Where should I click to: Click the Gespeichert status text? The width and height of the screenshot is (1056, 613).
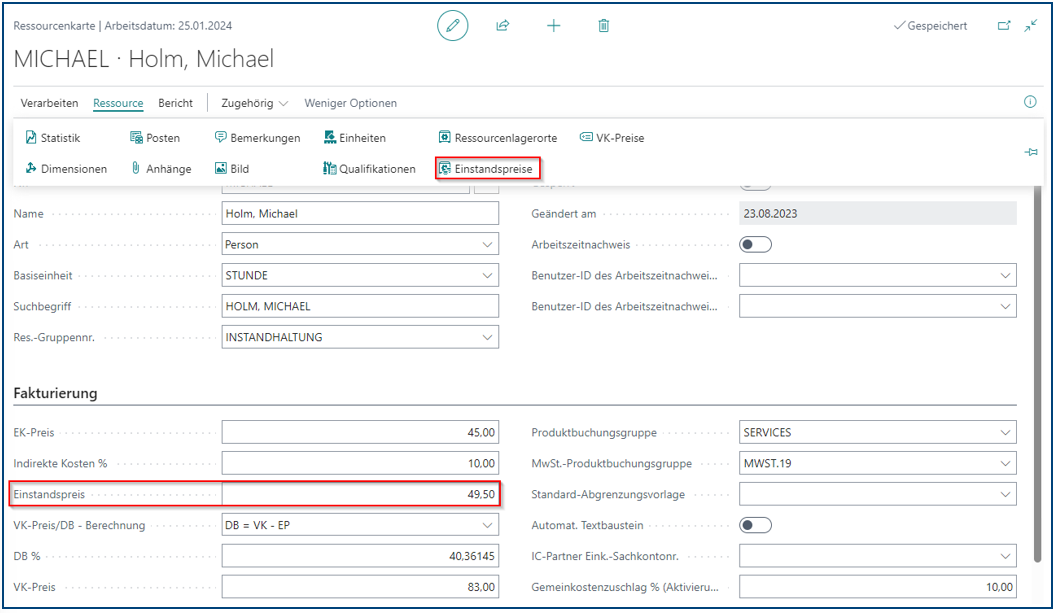[930, 26]
